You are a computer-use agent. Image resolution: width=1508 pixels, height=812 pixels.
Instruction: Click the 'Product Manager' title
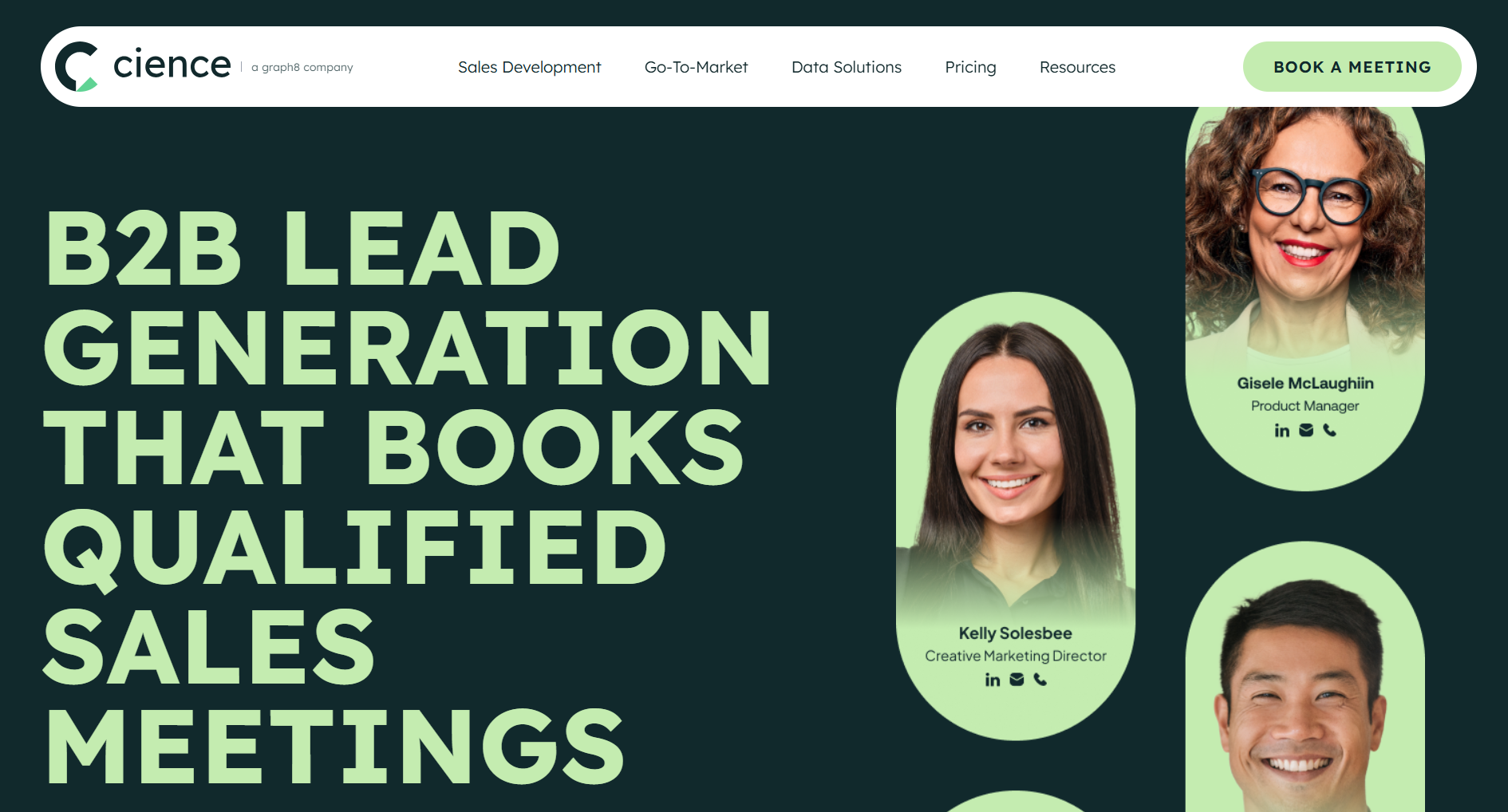(x=1305, y=406)
